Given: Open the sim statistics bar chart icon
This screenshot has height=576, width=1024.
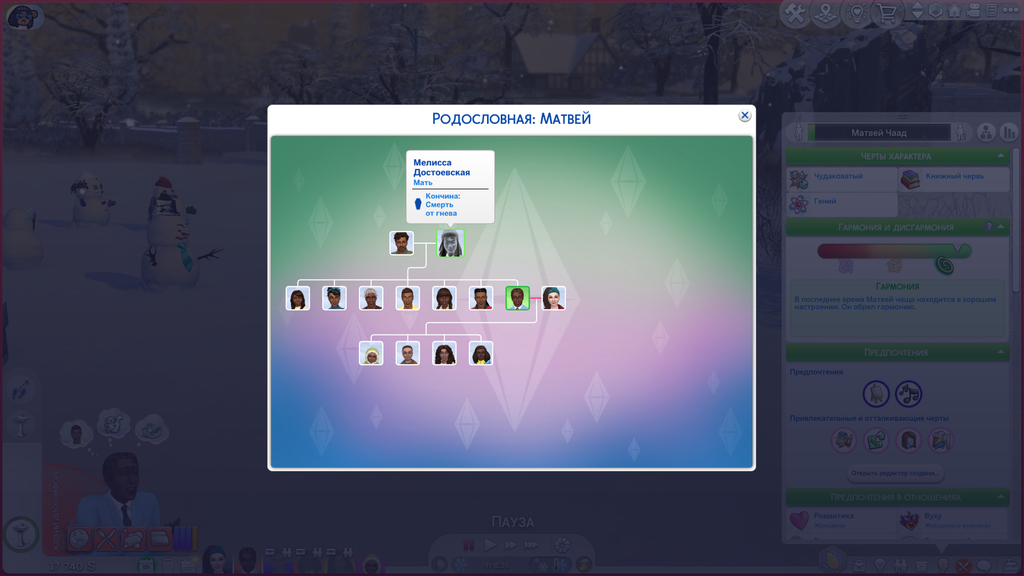Looking at the screenshot, I should click(x=1010, y=133).
